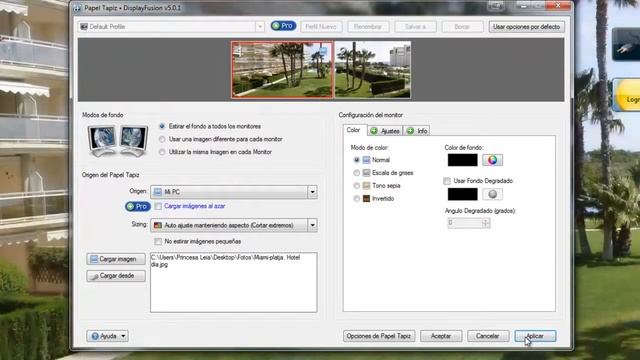
Task: Click Usar opciones por defecto button
Action: (x=527, y=27)
